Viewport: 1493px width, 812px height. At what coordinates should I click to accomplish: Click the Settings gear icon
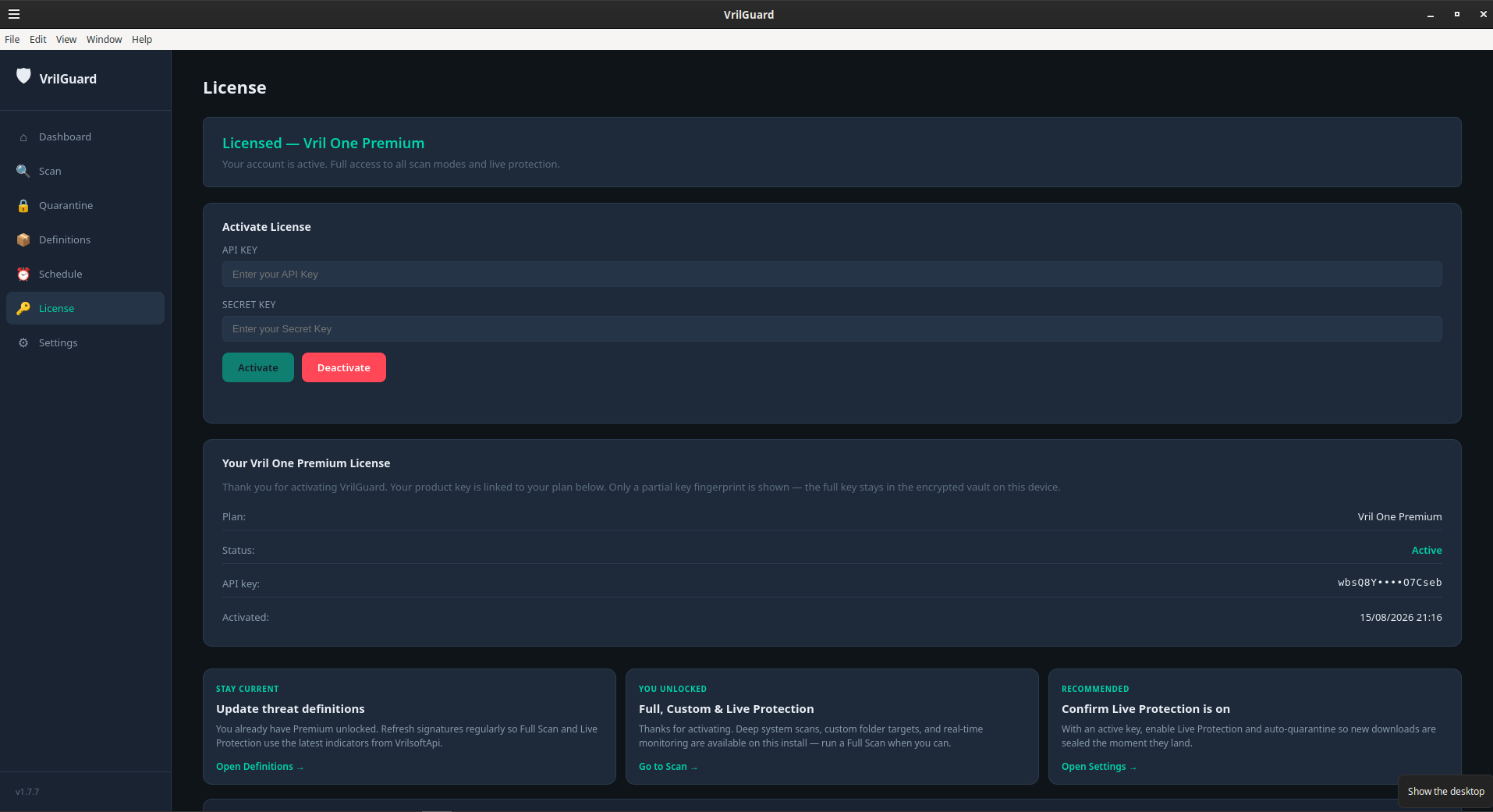click(23, 343)
